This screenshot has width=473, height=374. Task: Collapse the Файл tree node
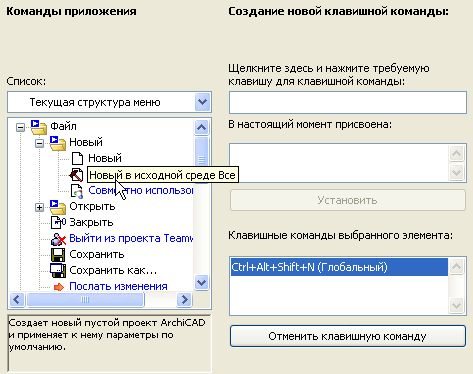tap(20, 127)
